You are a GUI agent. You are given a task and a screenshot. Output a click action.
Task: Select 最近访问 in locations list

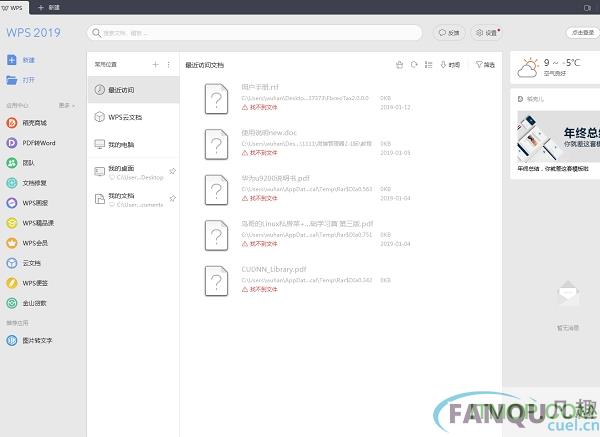133,90
